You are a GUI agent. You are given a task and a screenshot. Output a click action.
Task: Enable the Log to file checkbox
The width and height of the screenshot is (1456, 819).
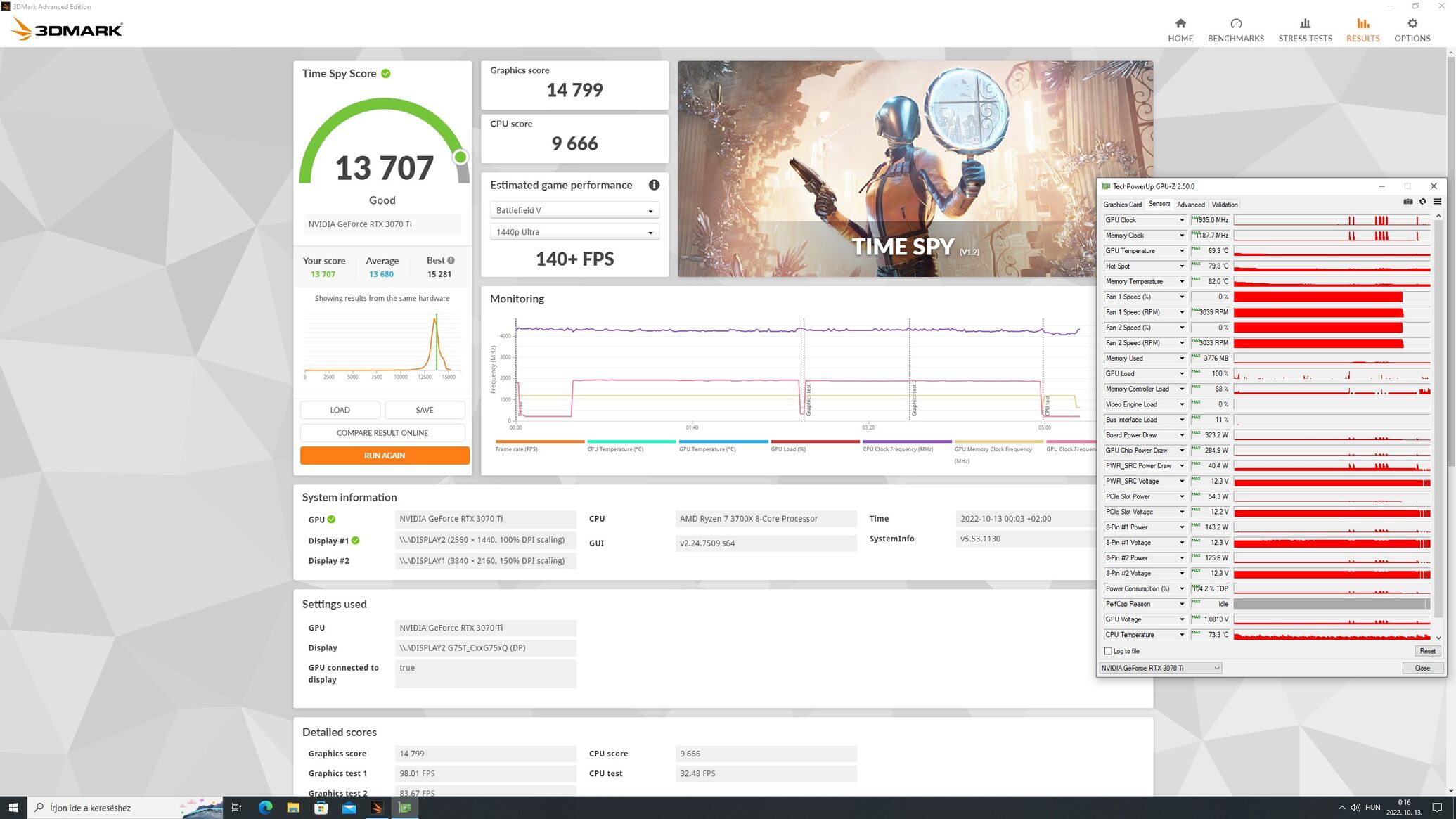tap(1109, 651)
